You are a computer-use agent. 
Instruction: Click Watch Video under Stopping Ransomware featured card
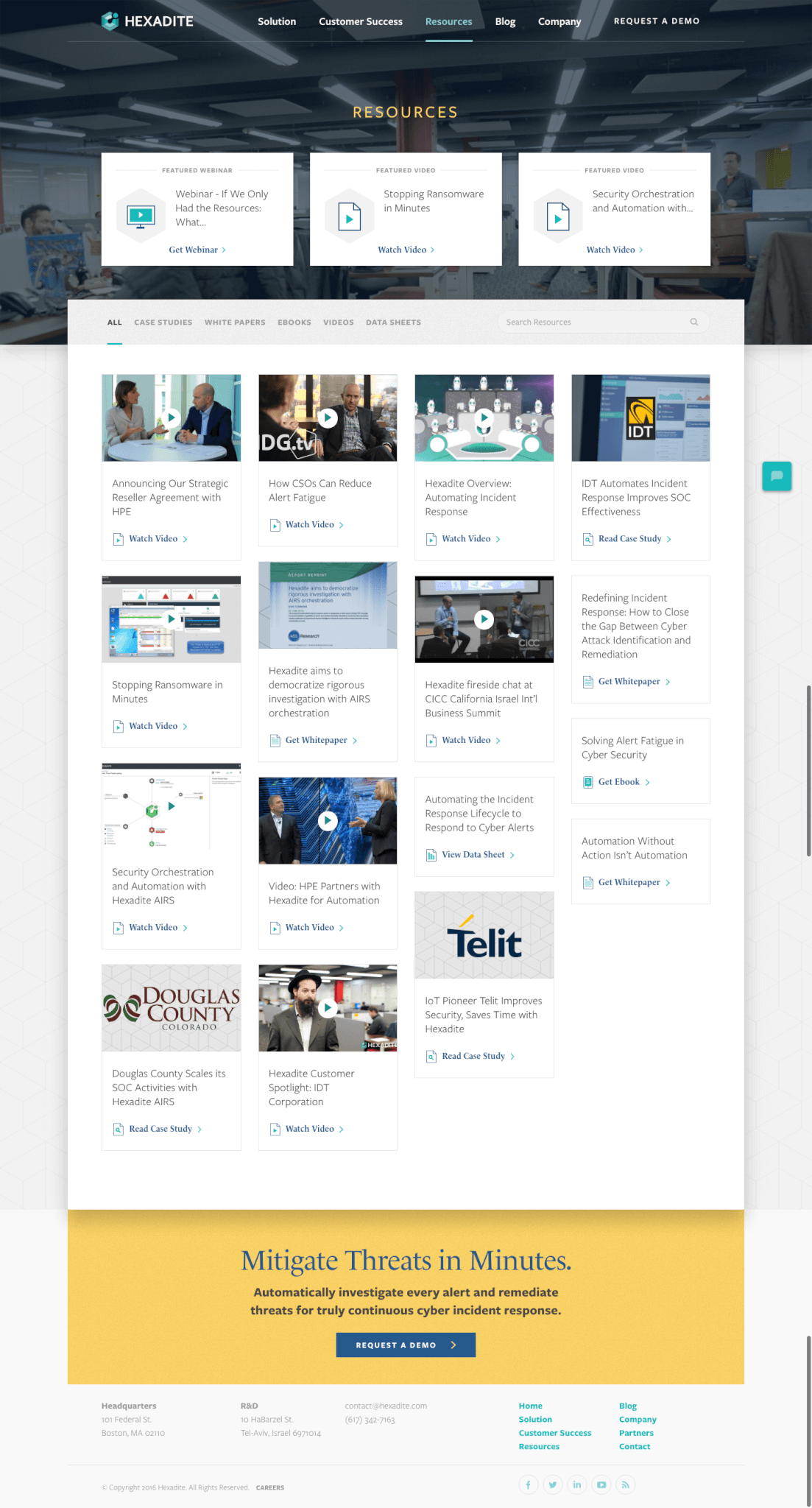point(406,250)
